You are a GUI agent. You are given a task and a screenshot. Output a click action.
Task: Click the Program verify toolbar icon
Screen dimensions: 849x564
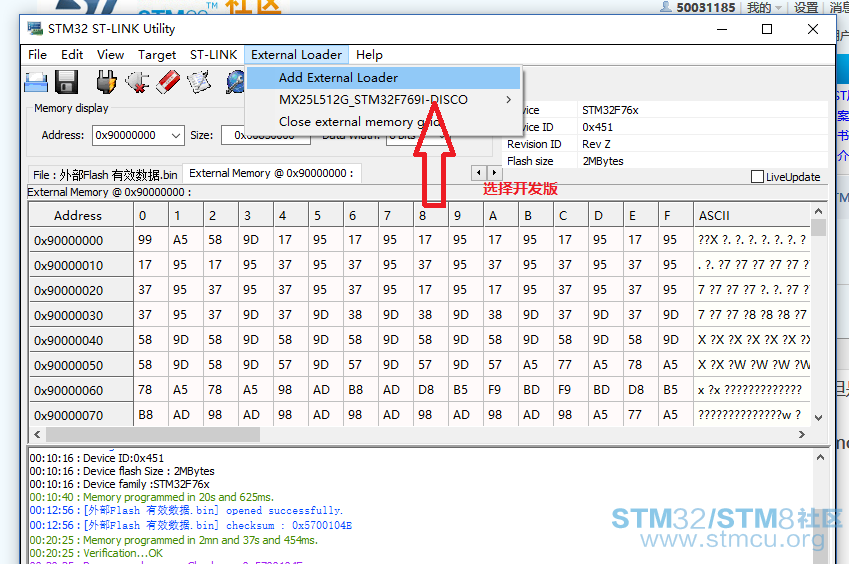pos(199,82)
